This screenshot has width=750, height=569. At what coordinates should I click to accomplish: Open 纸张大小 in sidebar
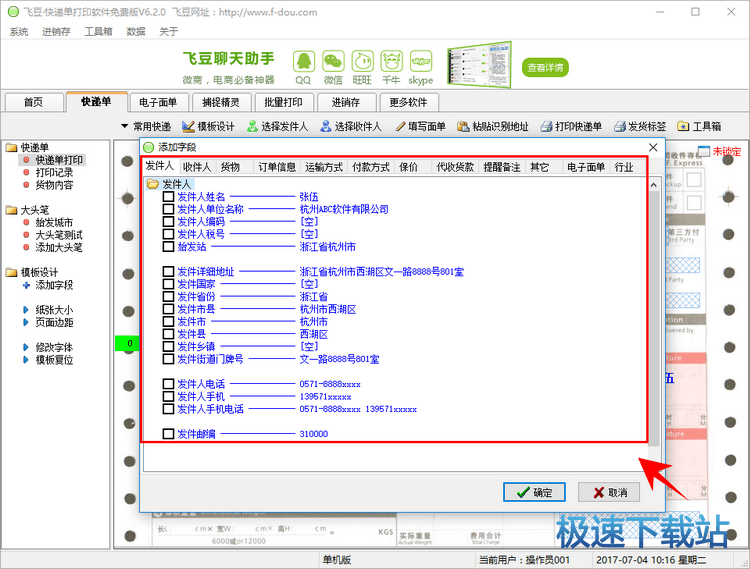(x=54, y=310)
